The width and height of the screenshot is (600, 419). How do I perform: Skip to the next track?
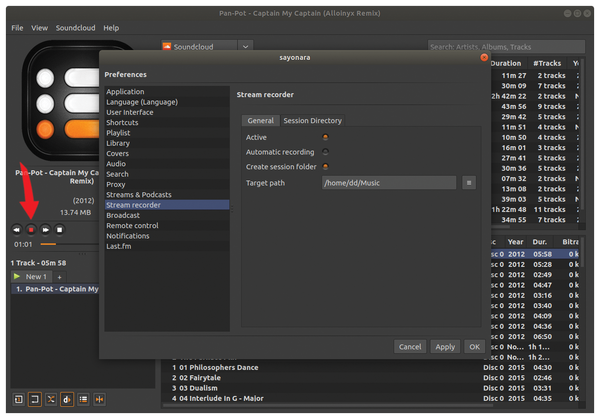(x=45, y=230)
